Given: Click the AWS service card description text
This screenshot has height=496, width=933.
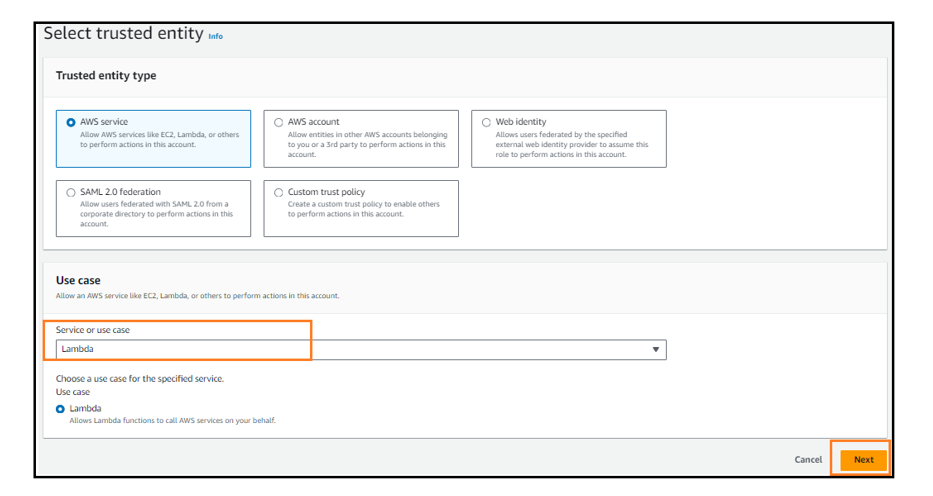Looking at the screenshot, I should (x=159, y=139).
